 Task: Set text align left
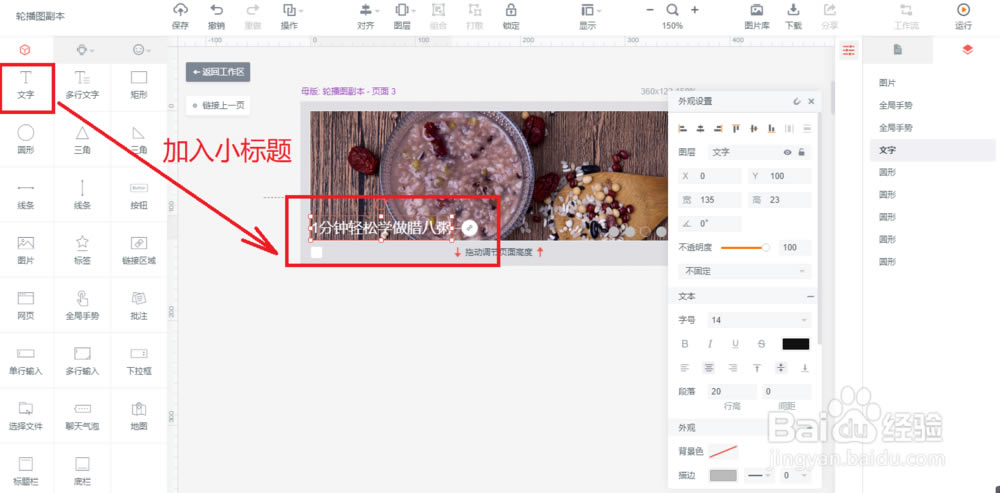point(685,368)
